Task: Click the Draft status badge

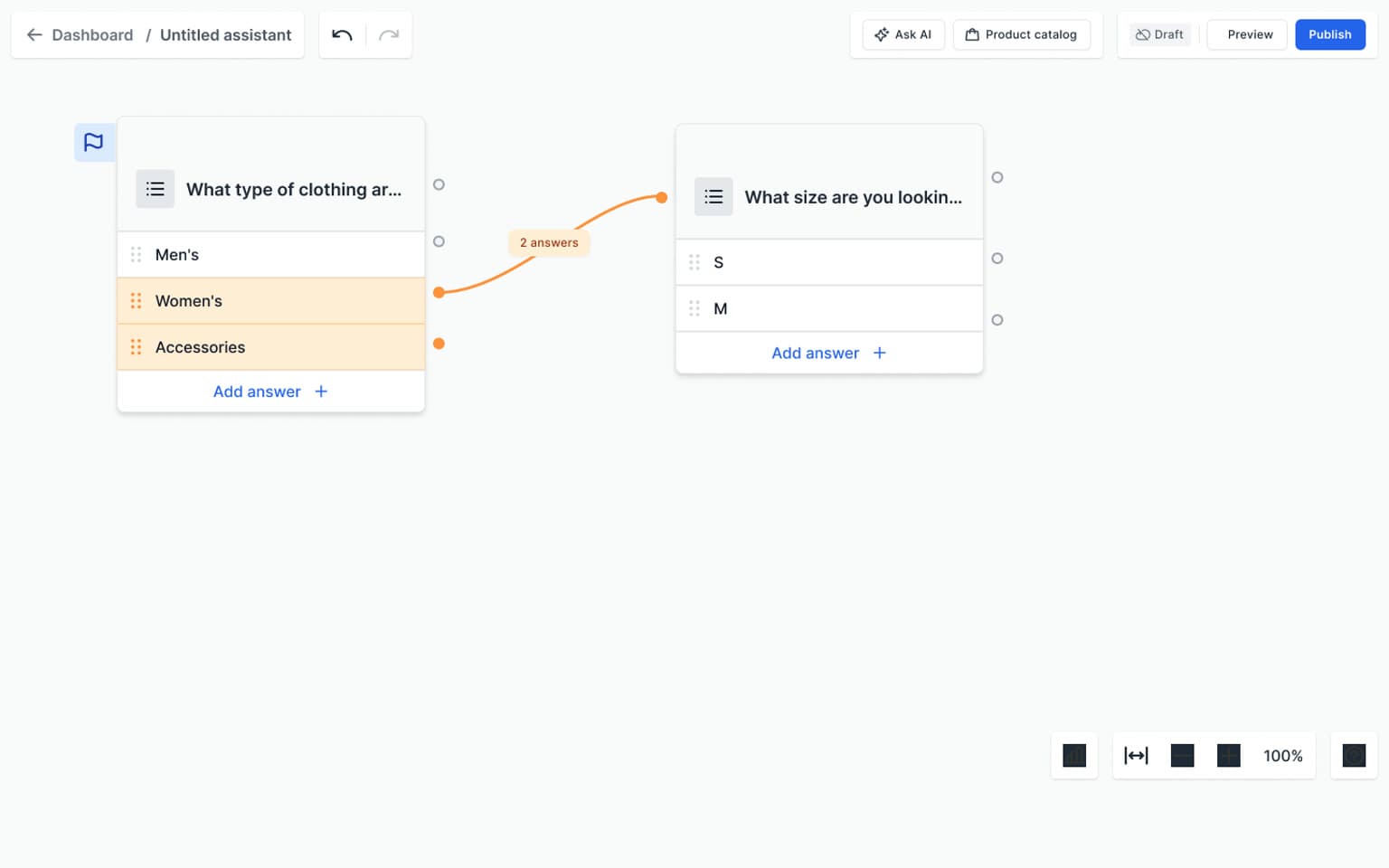Action: tap(1159, 34)
